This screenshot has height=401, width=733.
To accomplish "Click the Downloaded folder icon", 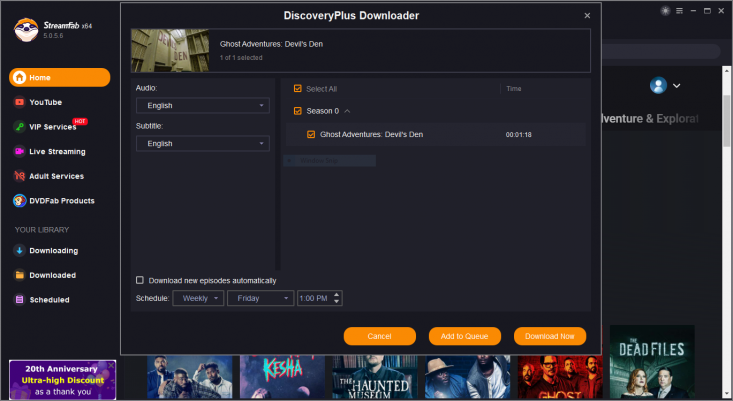I will pos(20,275).
